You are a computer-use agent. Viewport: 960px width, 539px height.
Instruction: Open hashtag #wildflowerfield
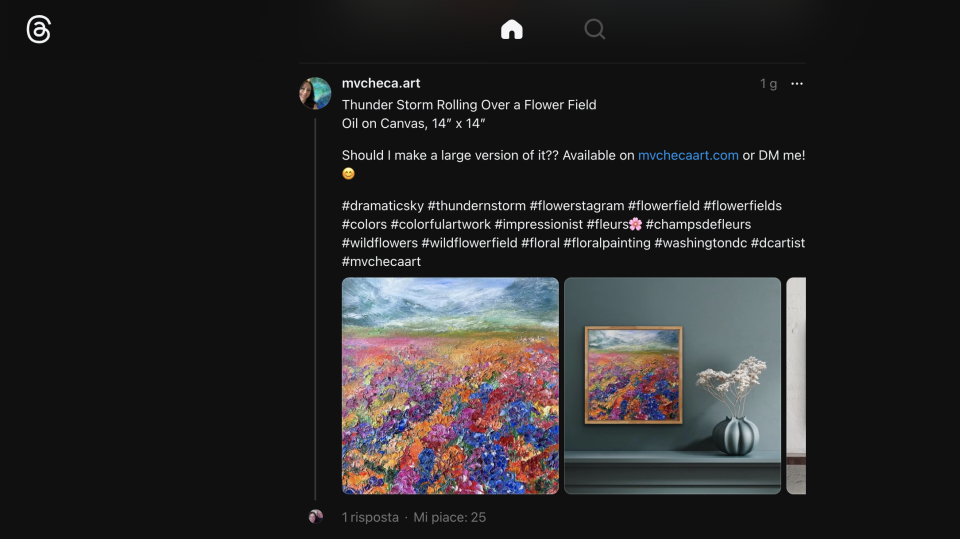click(x=470, y=243)
